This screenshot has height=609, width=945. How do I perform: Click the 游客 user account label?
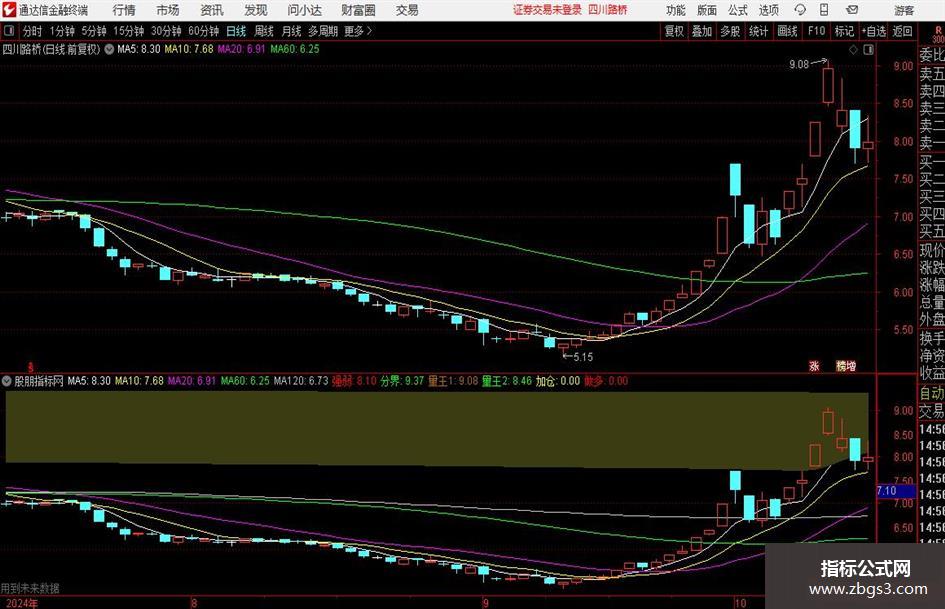[x=904, y=10]
